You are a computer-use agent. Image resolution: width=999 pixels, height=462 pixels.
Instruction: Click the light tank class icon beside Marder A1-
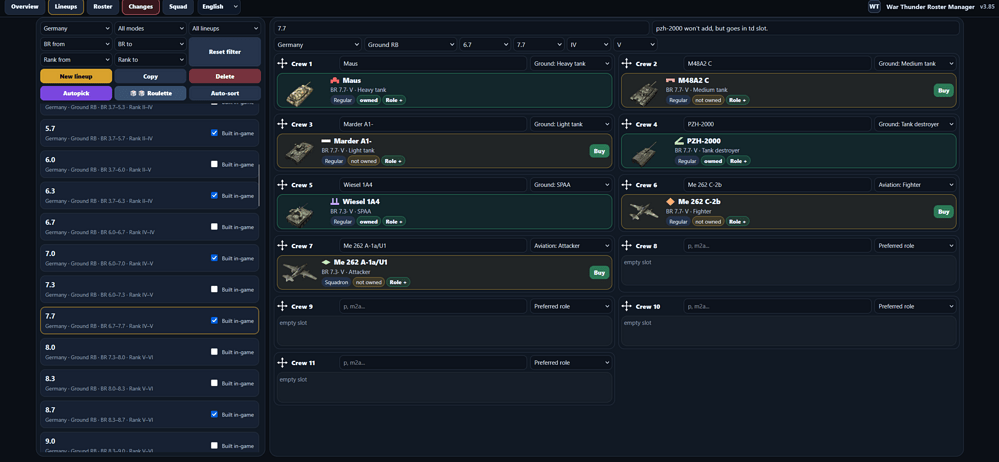[x=326, y=141]
